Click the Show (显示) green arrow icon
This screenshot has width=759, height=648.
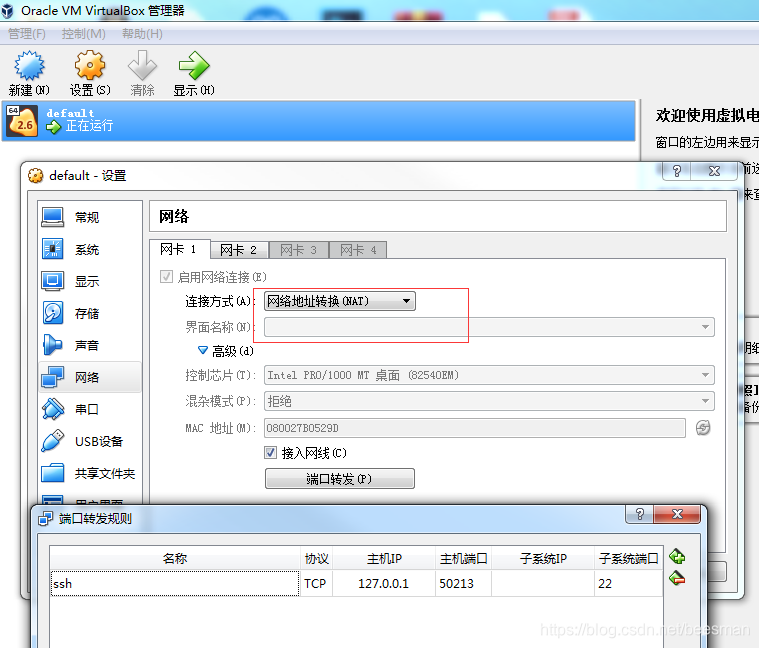tap(194, 65)
